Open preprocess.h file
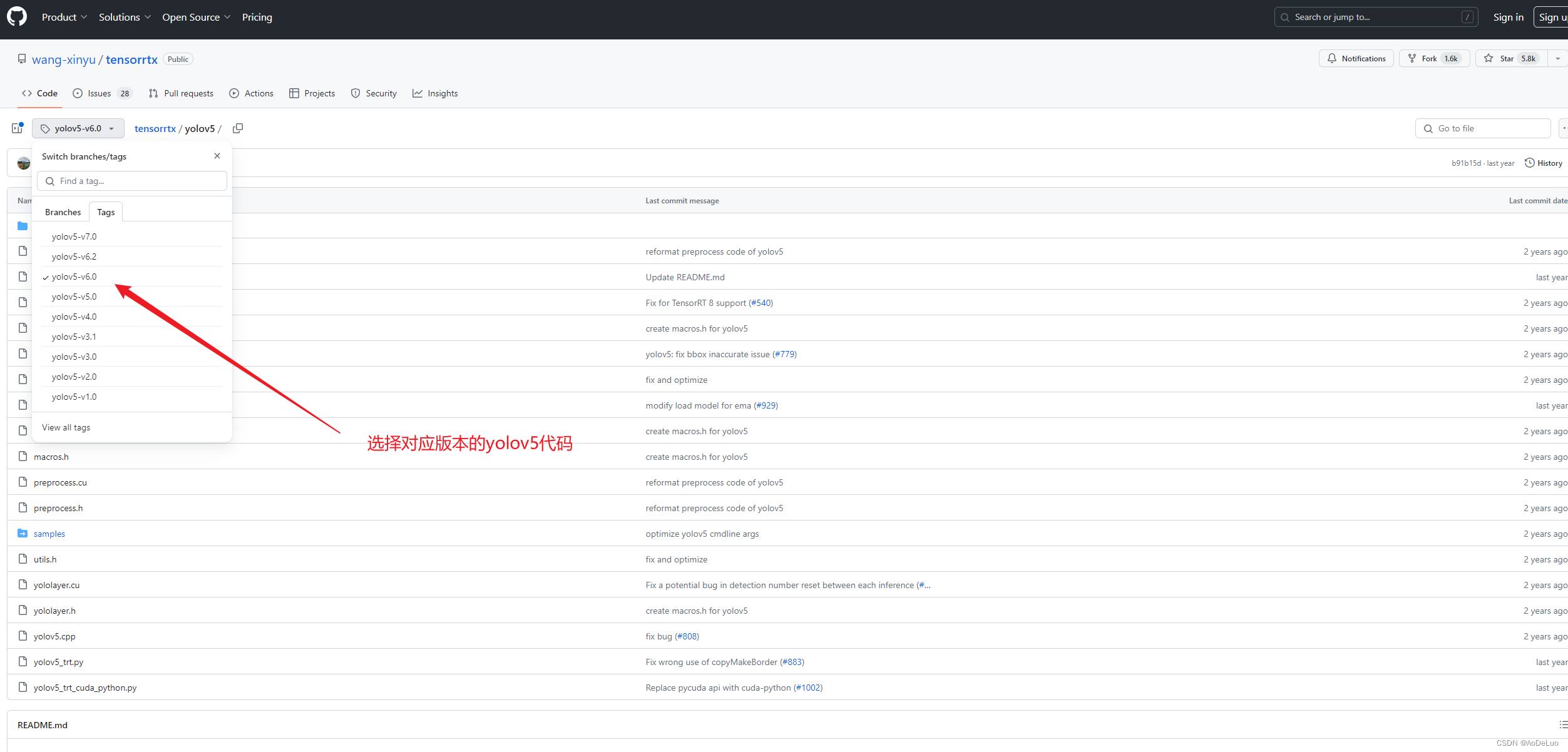 [58, 508]
